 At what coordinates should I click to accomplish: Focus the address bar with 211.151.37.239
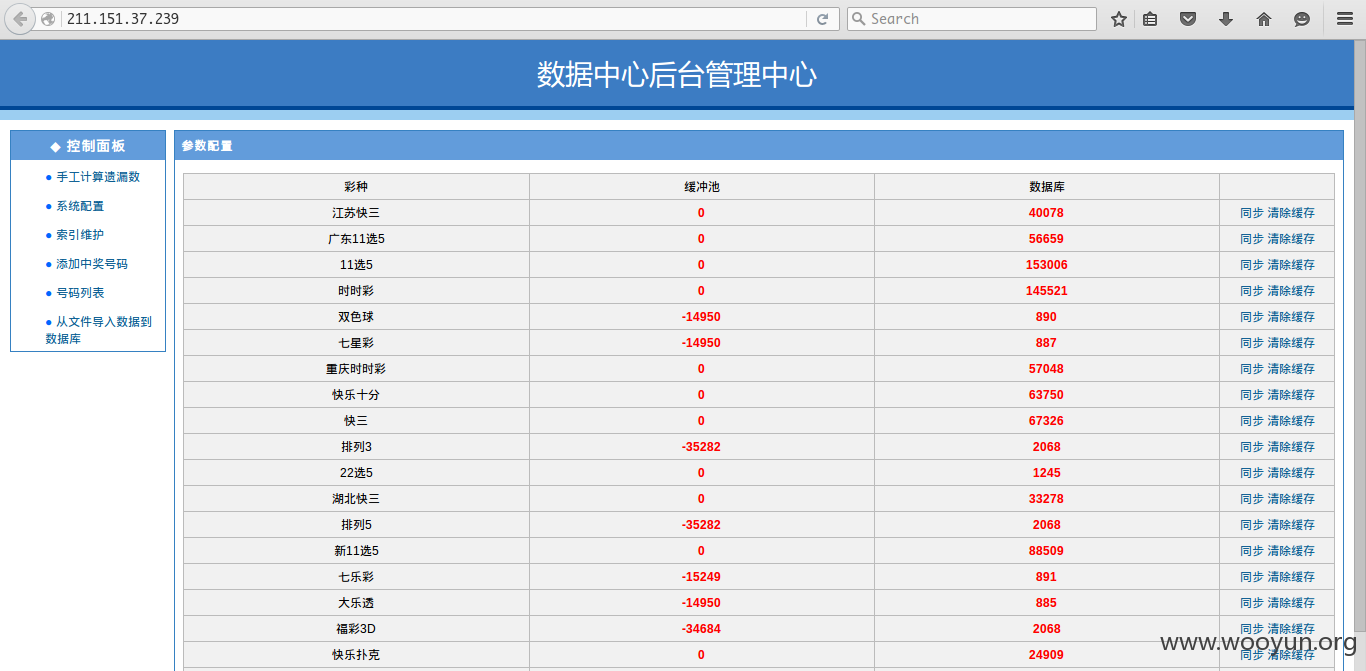pyautogui.click(x=433, y=19)
